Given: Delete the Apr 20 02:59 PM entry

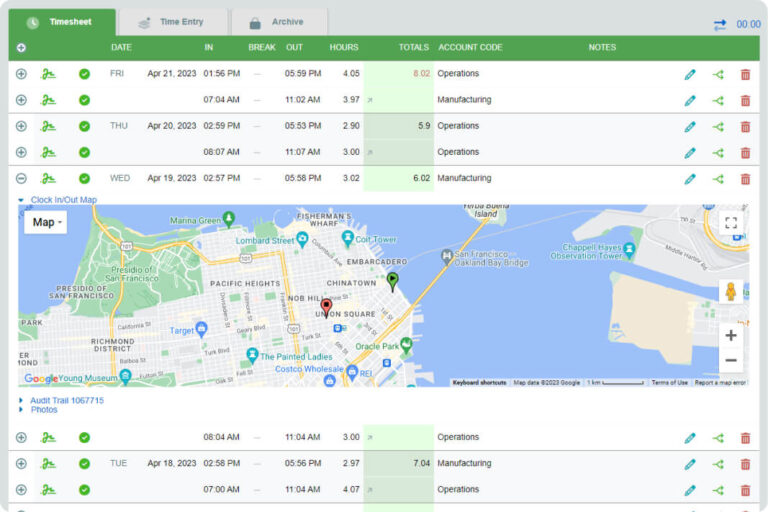Looking at the screenshot, I should click(x=745, y=126).
